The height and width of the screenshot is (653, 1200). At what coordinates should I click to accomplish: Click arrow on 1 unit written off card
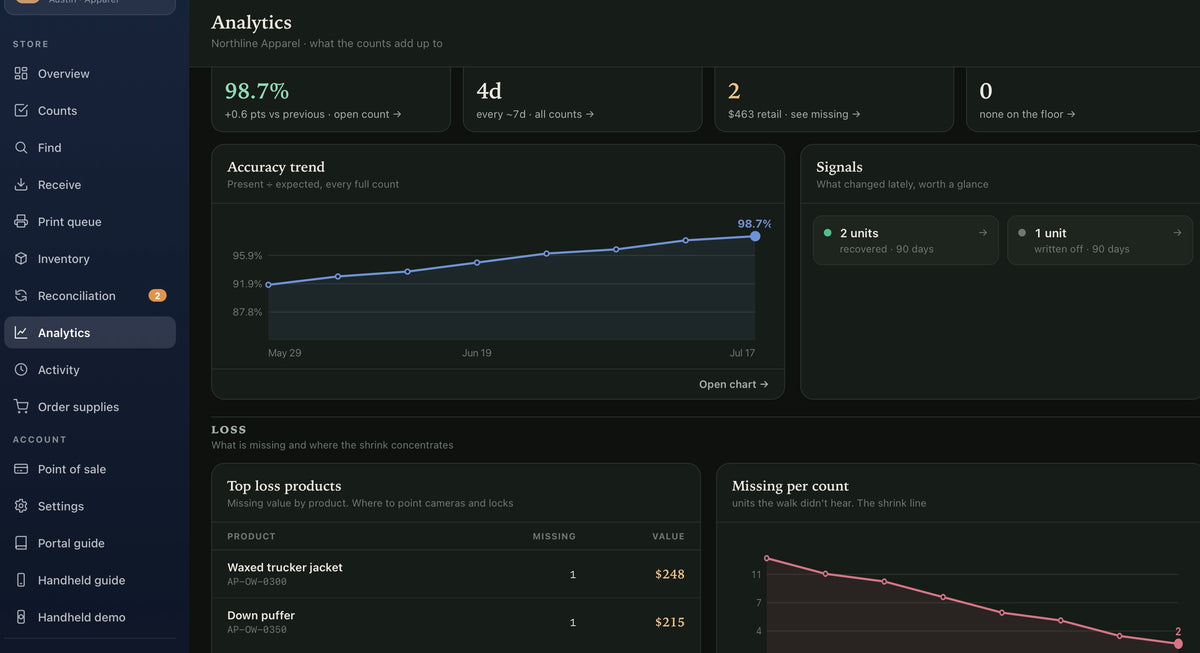pyautogui.click(x=1177, y=233)
